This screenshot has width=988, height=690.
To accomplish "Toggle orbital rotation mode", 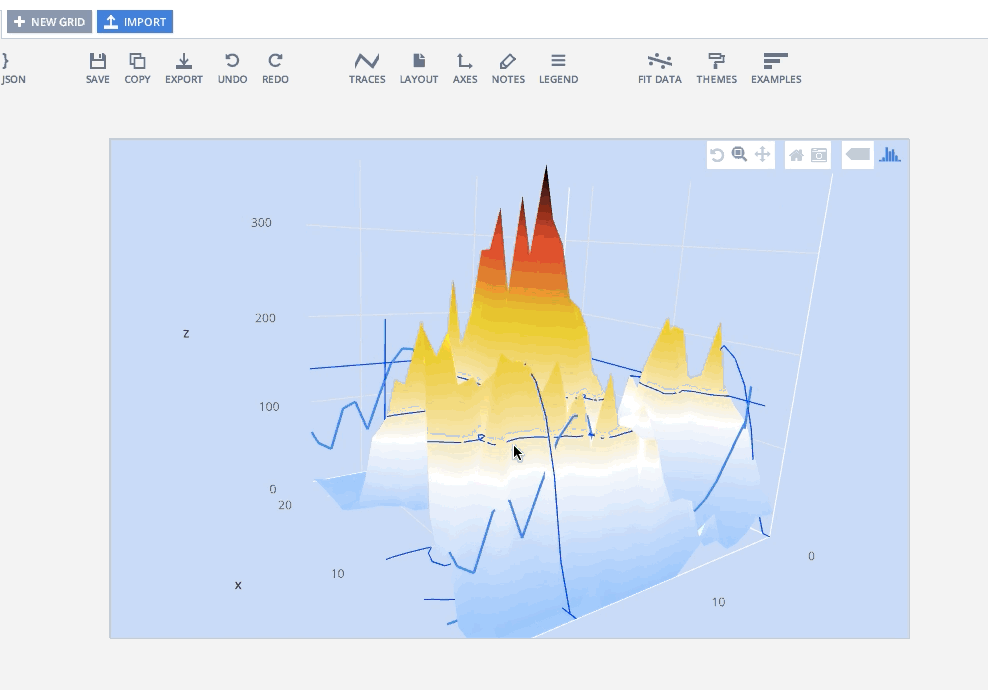I will click(717, 154).
